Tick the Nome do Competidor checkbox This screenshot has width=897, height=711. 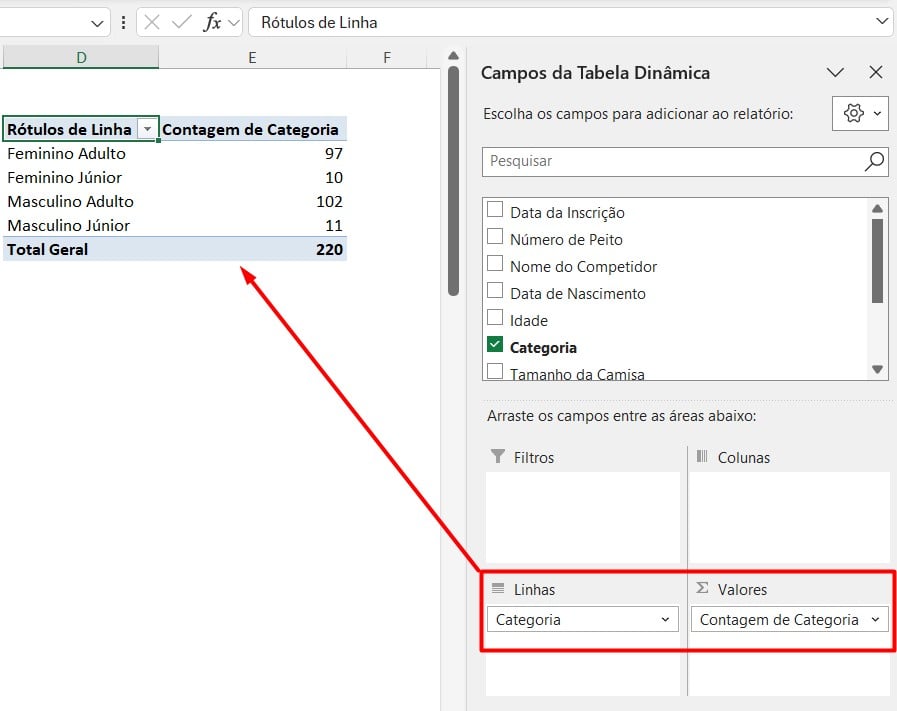click(x=495, y=265)
